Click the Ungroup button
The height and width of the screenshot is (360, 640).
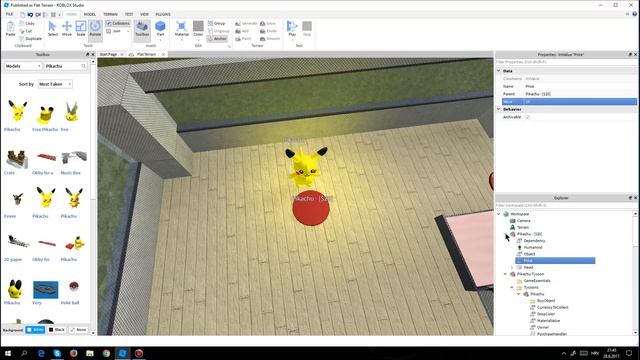218,31
